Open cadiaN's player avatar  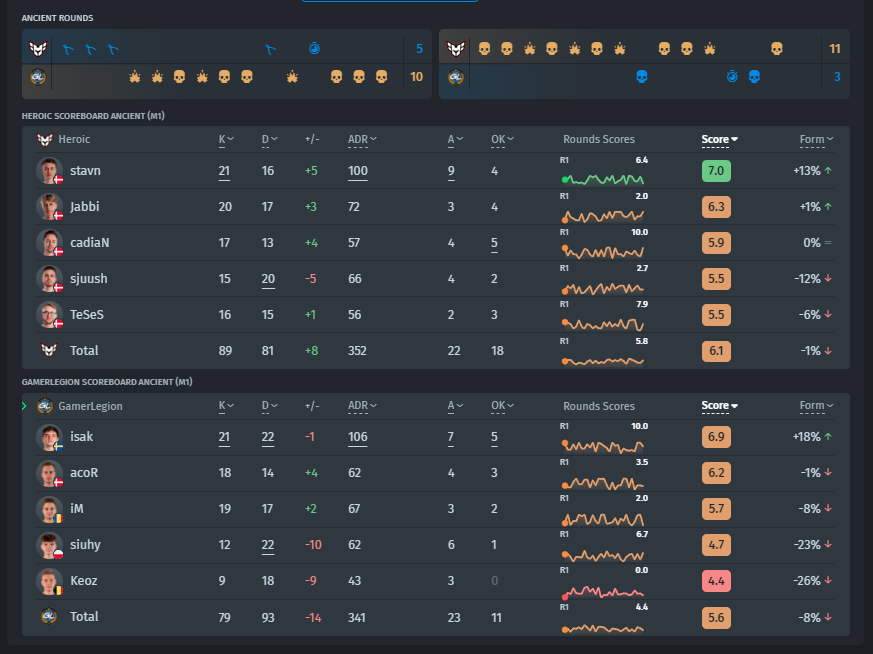pyautogui.click(x=50, y=243)
